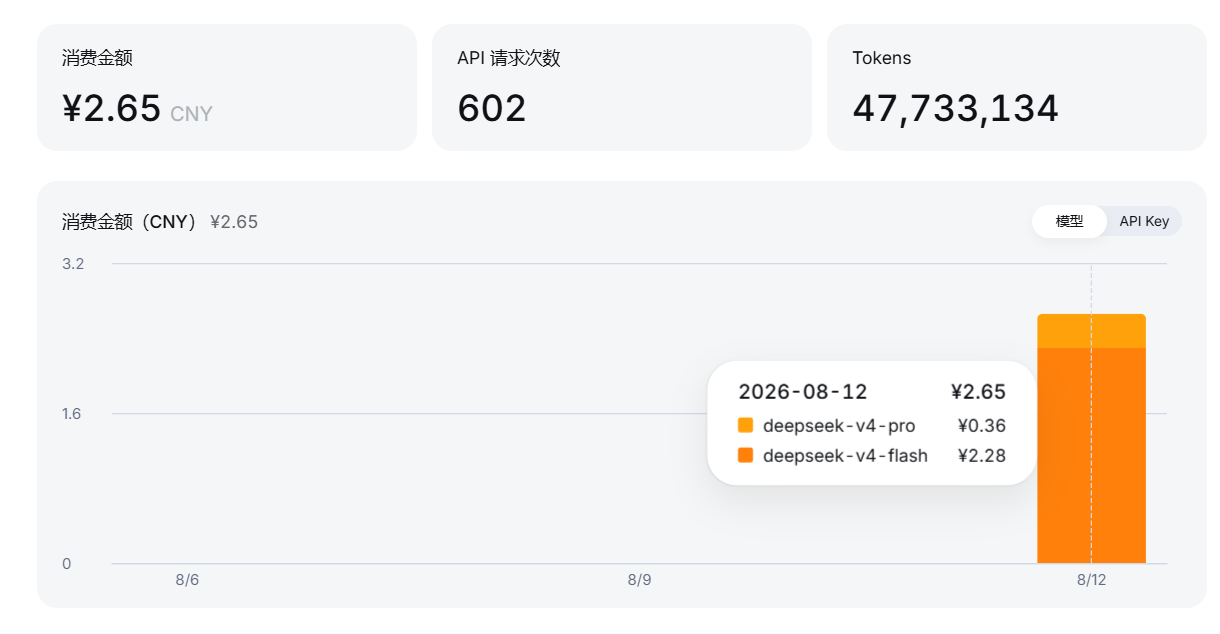This screenshot has width=1220, height=634.
Task: Select the deepseek-v4-flash legend label
Action: click(845, 455)
